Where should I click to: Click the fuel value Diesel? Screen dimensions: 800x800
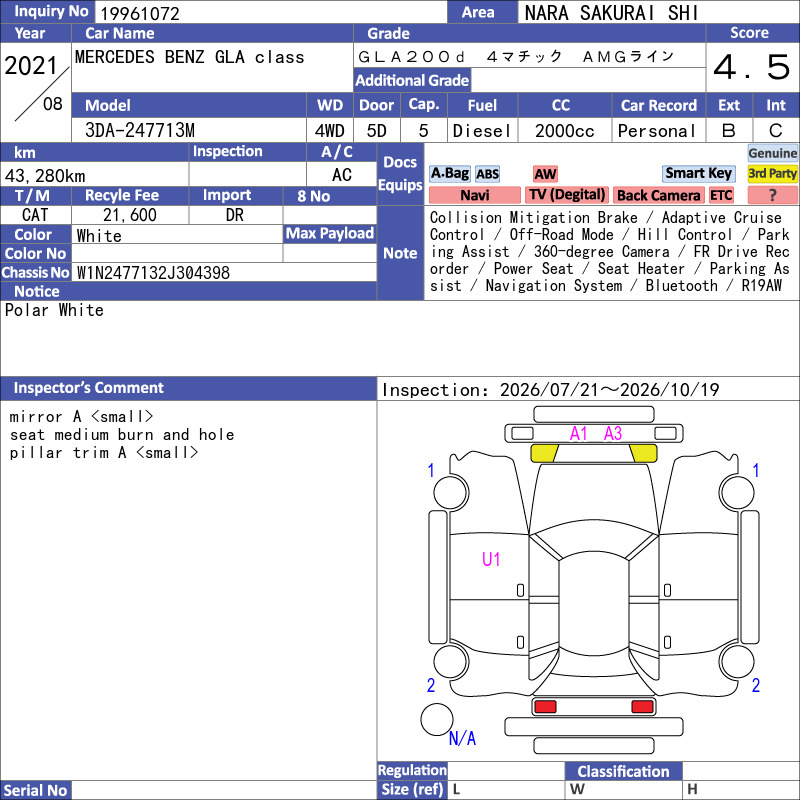click(482, 131)
